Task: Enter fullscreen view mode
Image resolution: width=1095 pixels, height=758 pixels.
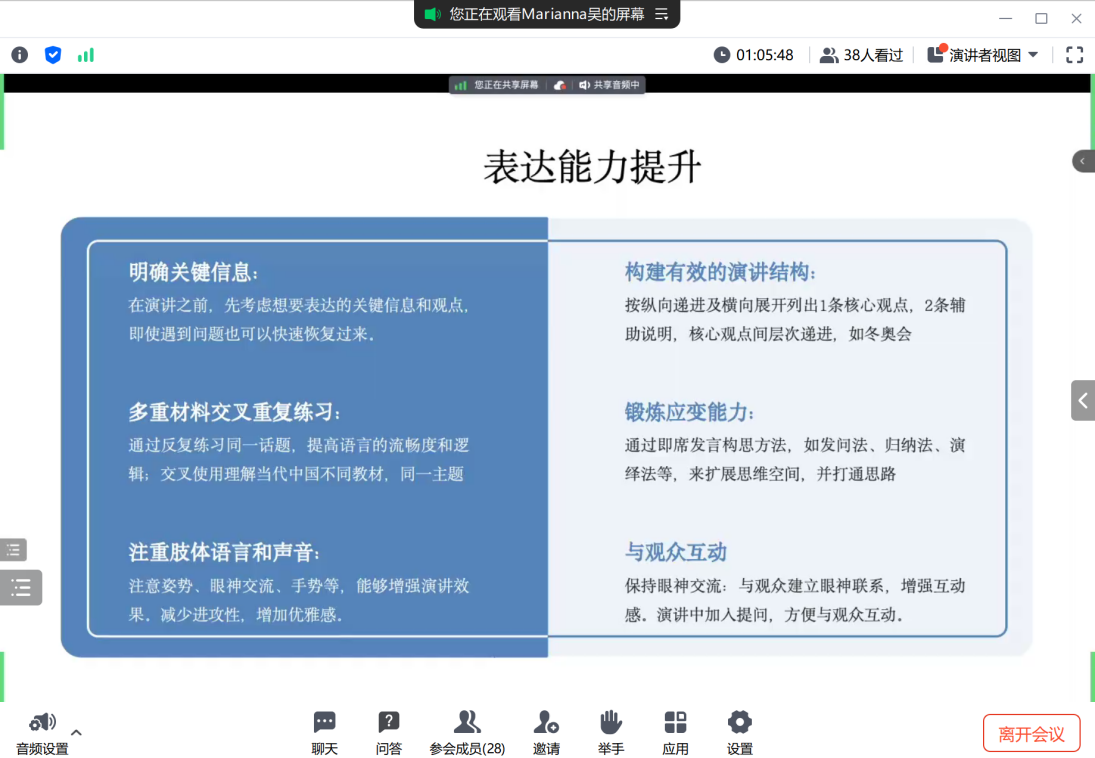Action: [x=1074, y=55]
